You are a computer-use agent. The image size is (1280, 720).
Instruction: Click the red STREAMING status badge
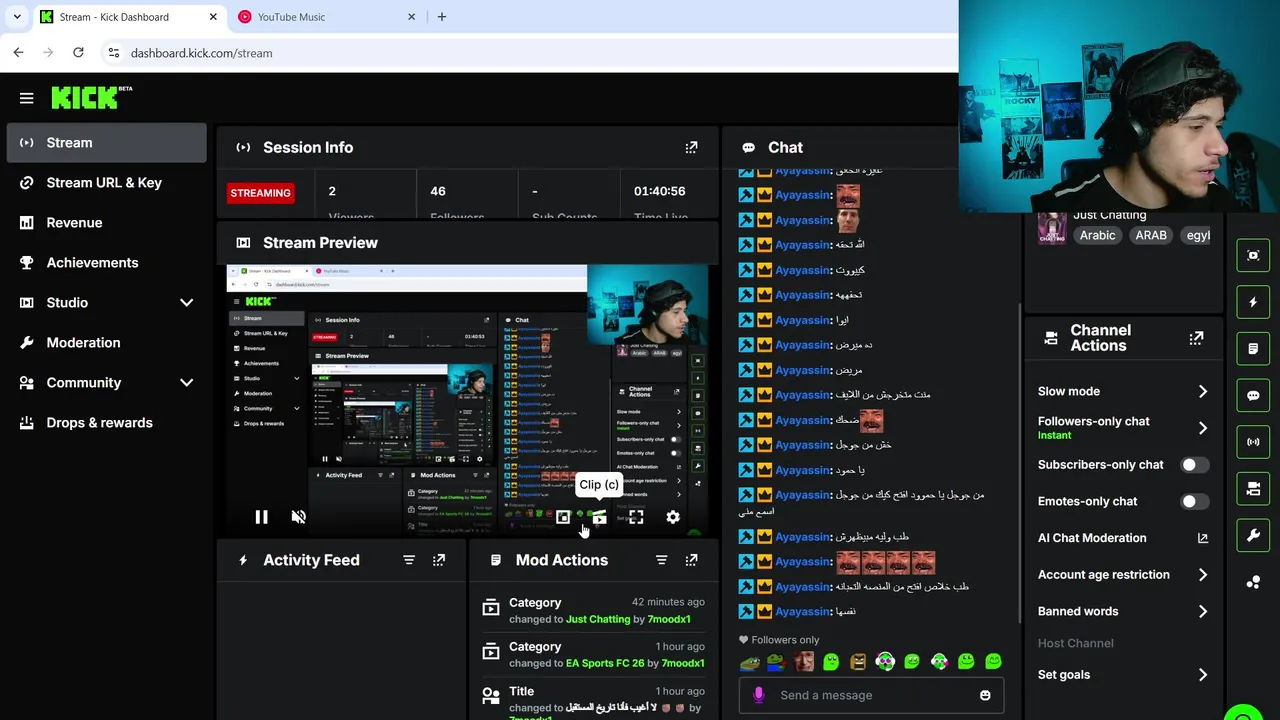point(260,193)
